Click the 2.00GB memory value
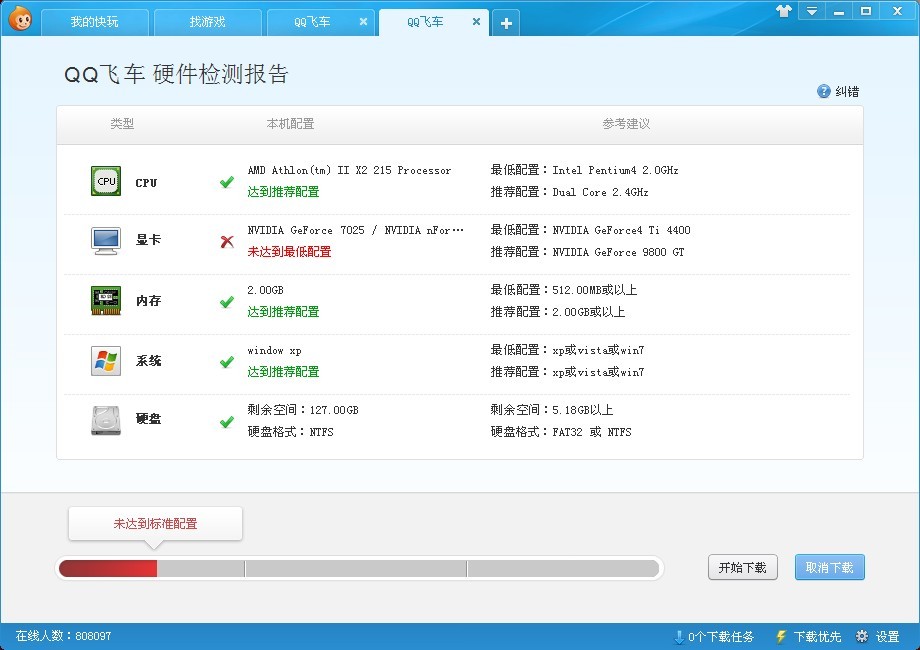Image resolution: width=920 pixels, height=650 pixels. point(265,290)
